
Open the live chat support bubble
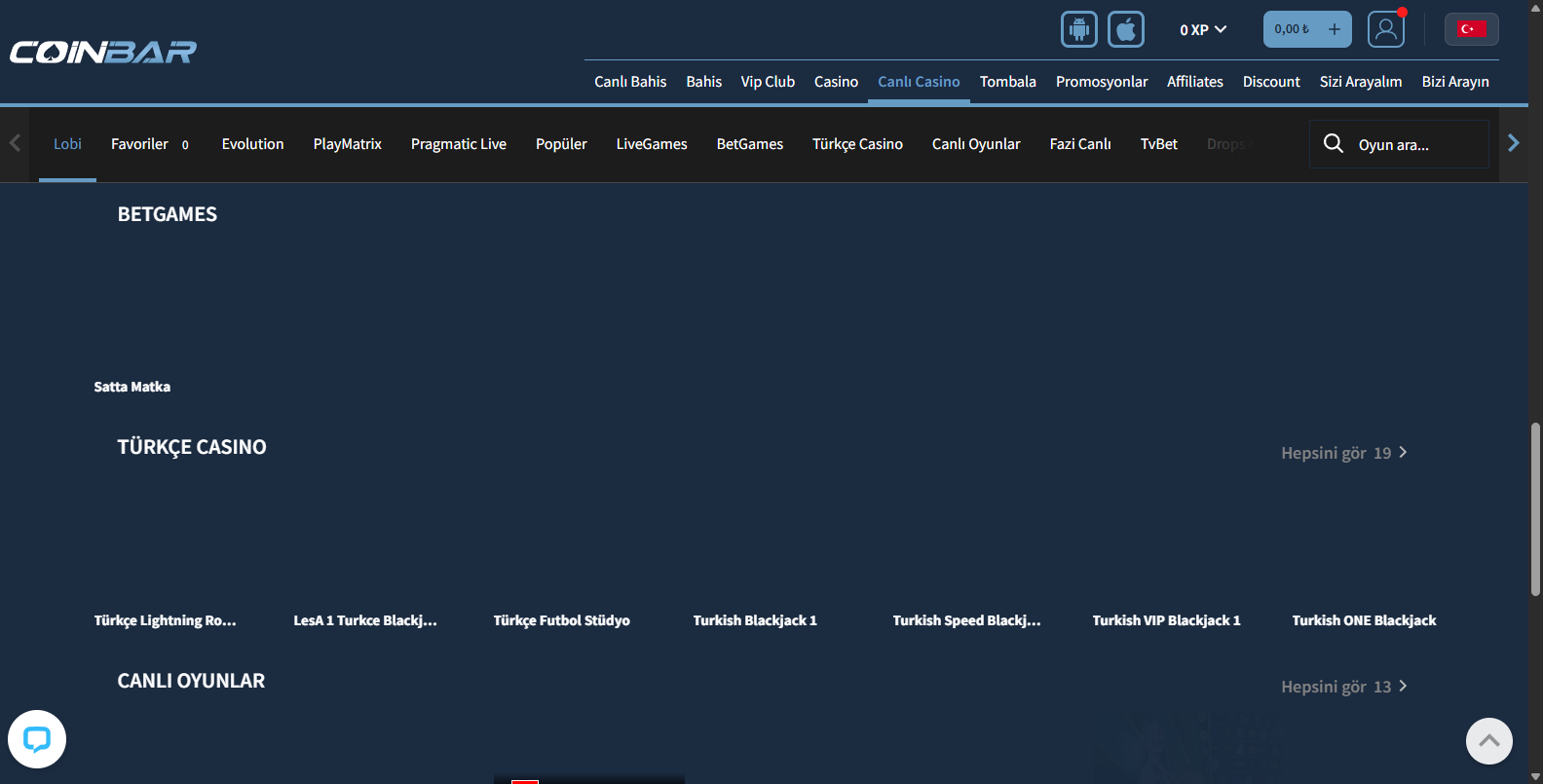pyautogui.click(x=37, y=739)
